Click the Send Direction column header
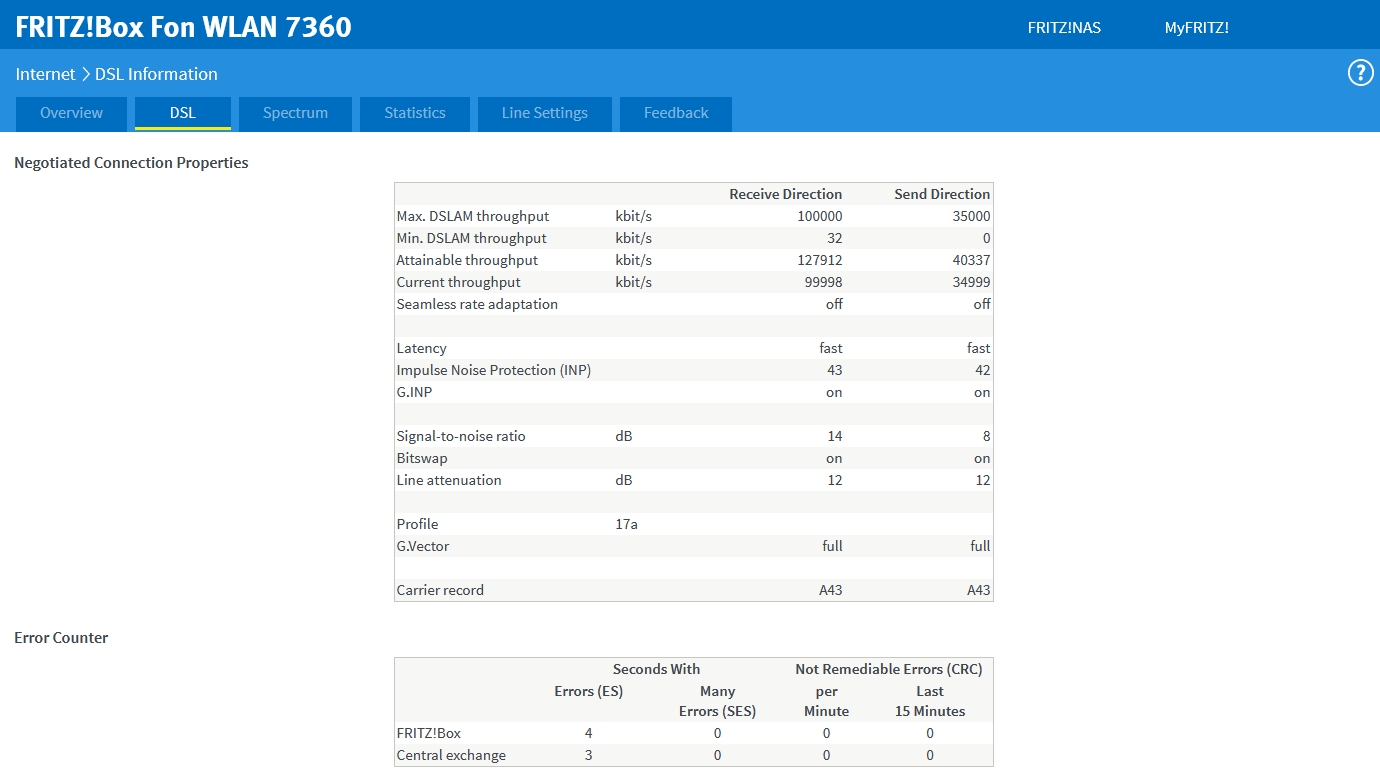The height and width of the screenshot is (771, 1380). click(942, 194)
